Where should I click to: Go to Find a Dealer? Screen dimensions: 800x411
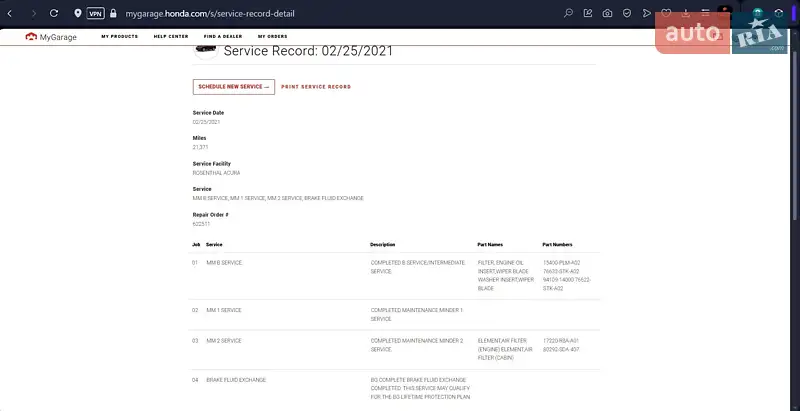(x=223, y=36)
